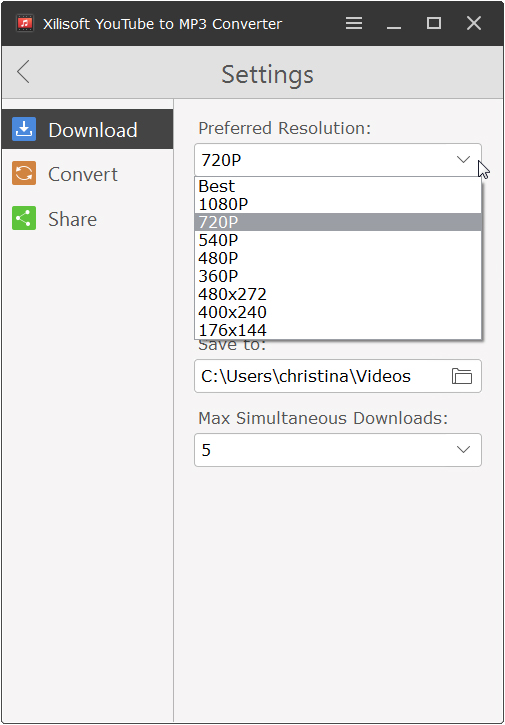Click the Xilisoft app logo icon
505x725 pixels.
click(x=25, y=23)
